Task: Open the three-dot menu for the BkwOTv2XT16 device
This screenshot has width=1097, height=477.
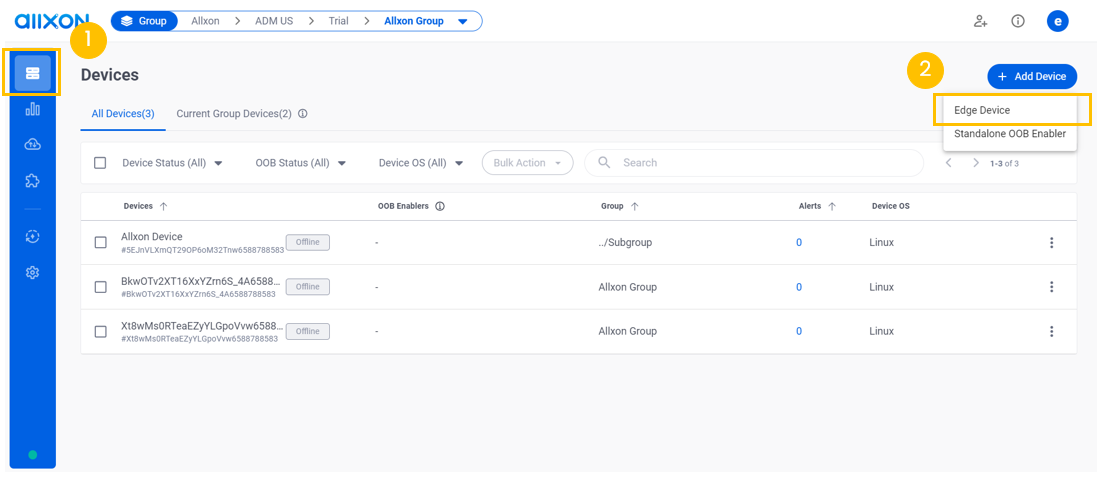Action: click(1051, 287)
